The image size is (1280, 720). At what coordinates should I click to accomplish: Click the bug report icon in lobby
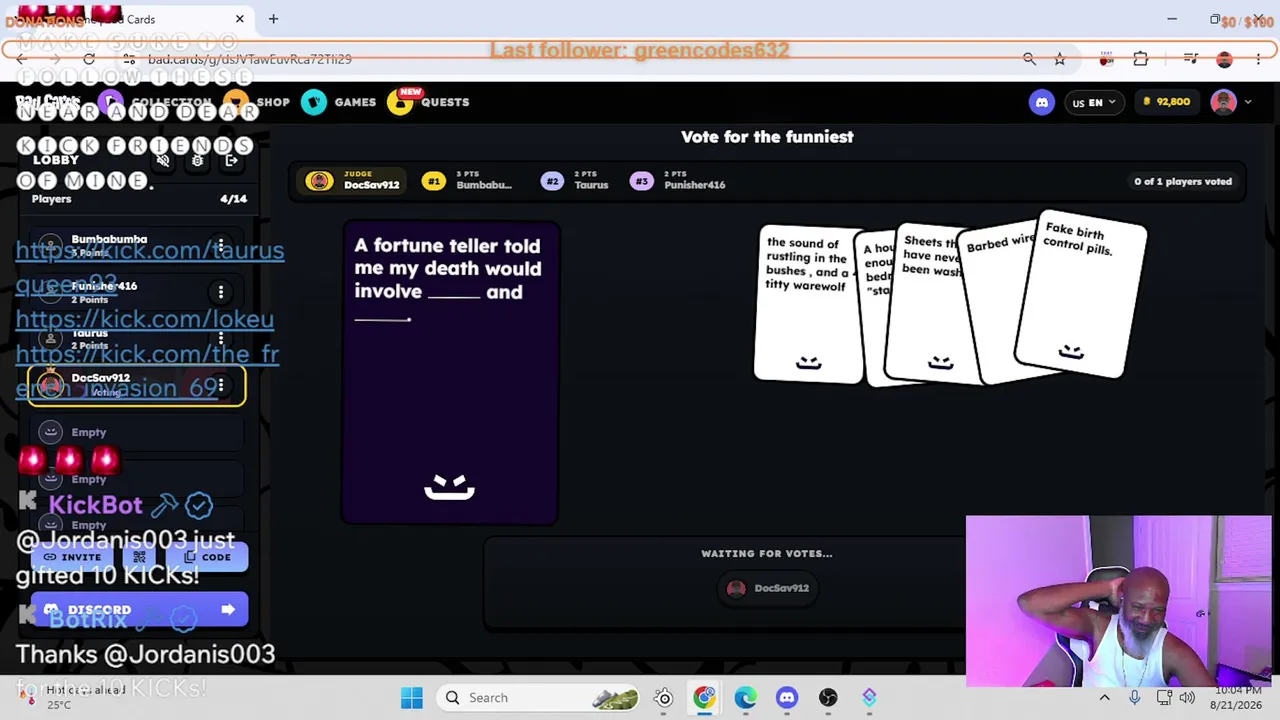(x=197, y=160)
